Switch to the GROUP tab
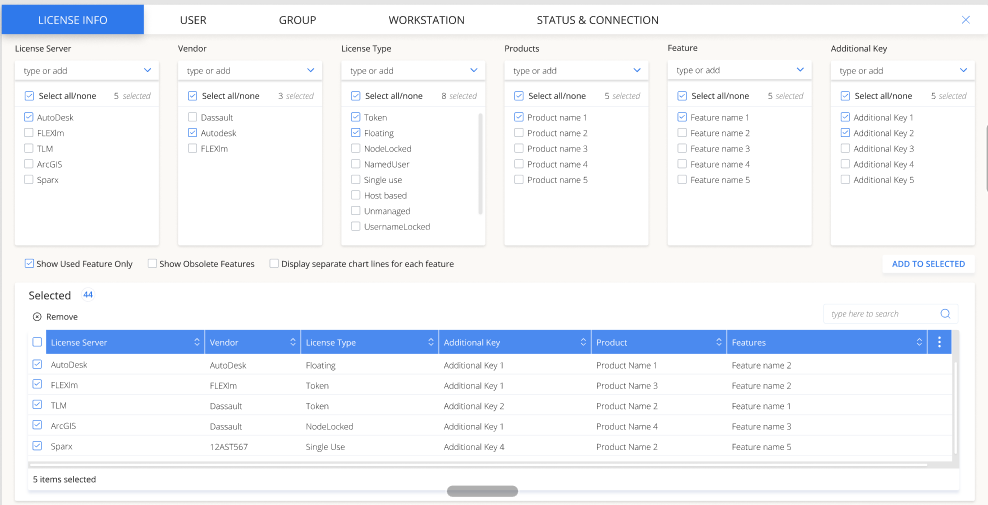This screenshot has height=505, width=988. pyautogui.click(x=297, y=20)
